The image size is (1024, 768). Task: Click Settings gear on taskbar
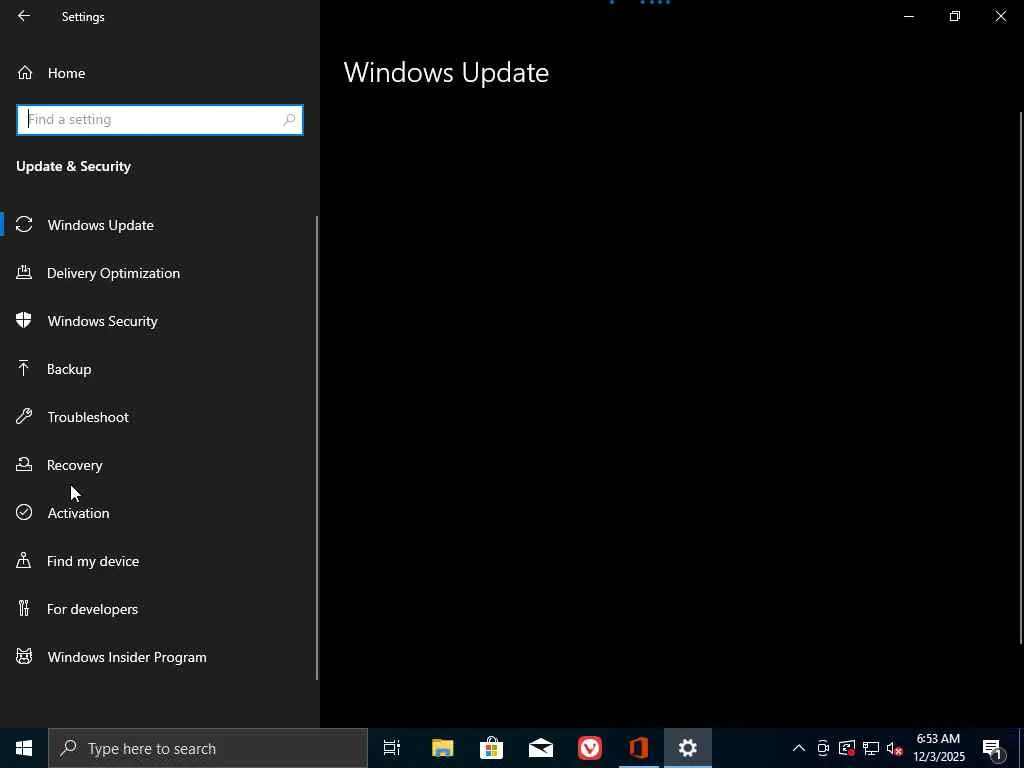pyautogui.click(x=688, y=748)
